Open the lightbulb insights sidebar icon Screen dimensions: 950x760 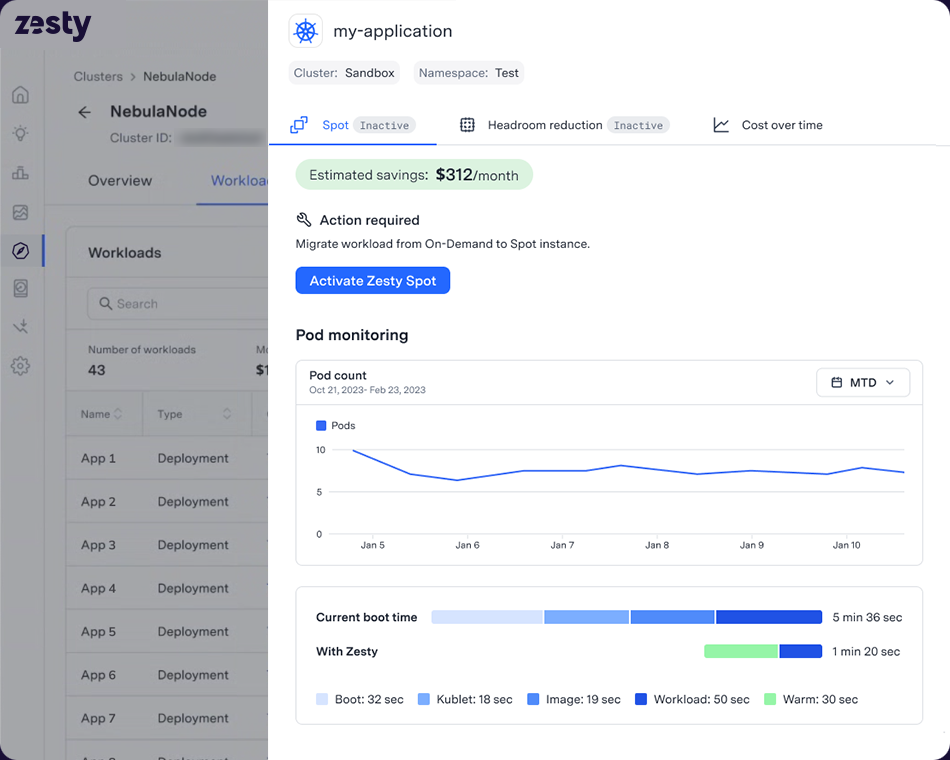(x=21, y=133)
